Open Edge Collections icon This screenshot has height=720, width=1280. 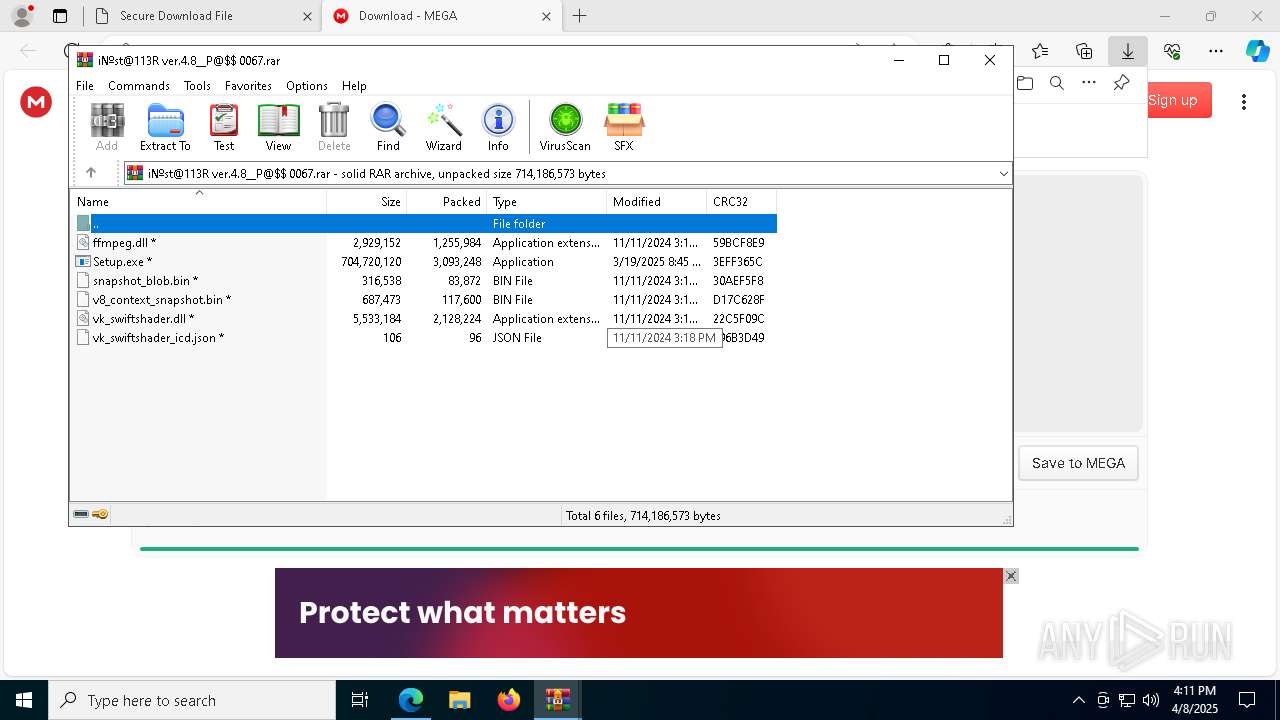pyautogui.click(x=1084, y=51)
